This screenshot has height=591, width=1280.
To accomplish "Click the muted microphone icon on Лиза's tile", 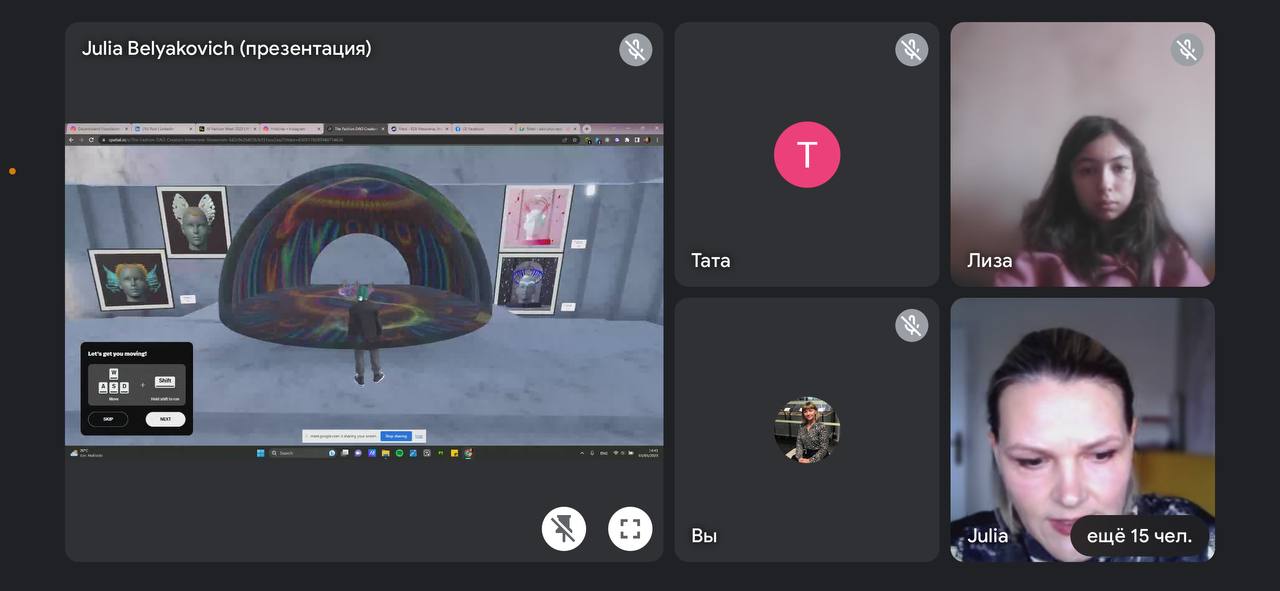I will [1187, 50].
